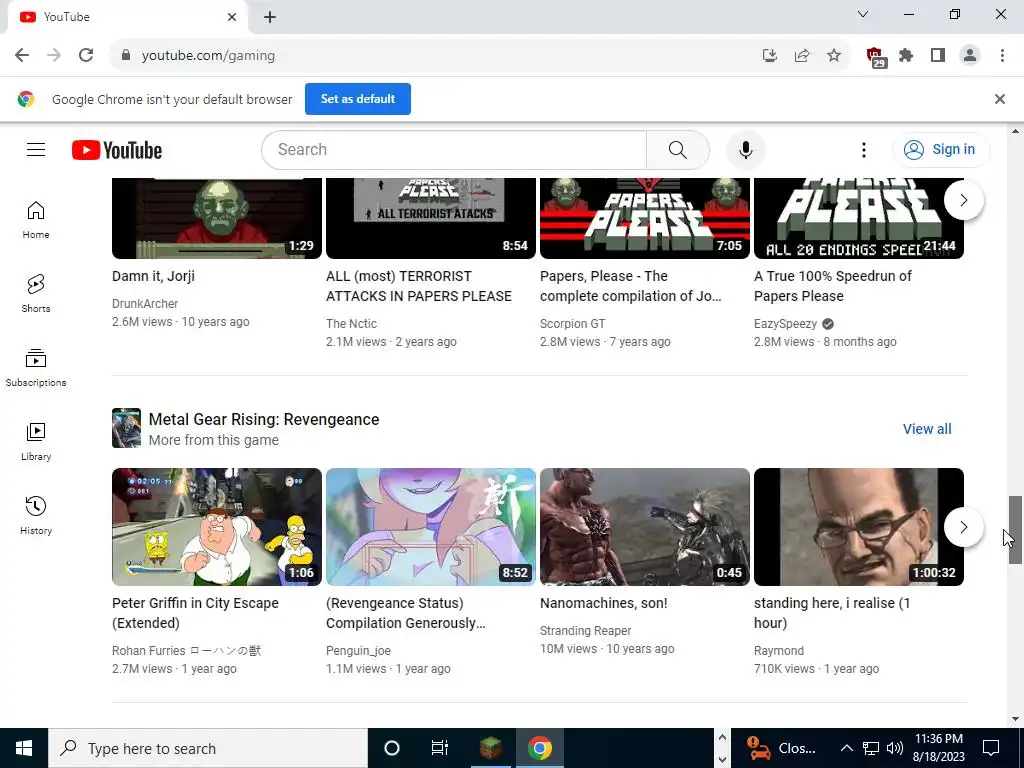Go to Home in sidebar
Image resolution: width=1024 pixels, height=768 pixels.
click(x=36, y=219)
